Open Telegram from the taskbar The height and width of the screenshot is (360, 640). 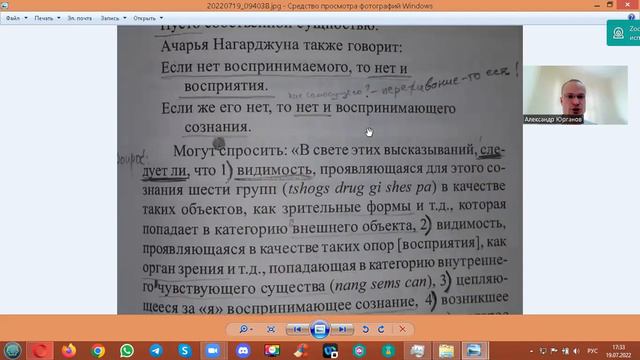[156, 351]
